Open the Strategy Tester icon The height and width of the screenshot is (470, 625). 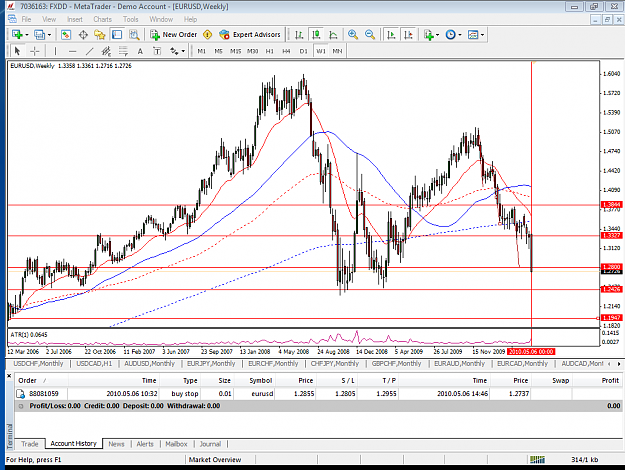[x=134, y=35]
